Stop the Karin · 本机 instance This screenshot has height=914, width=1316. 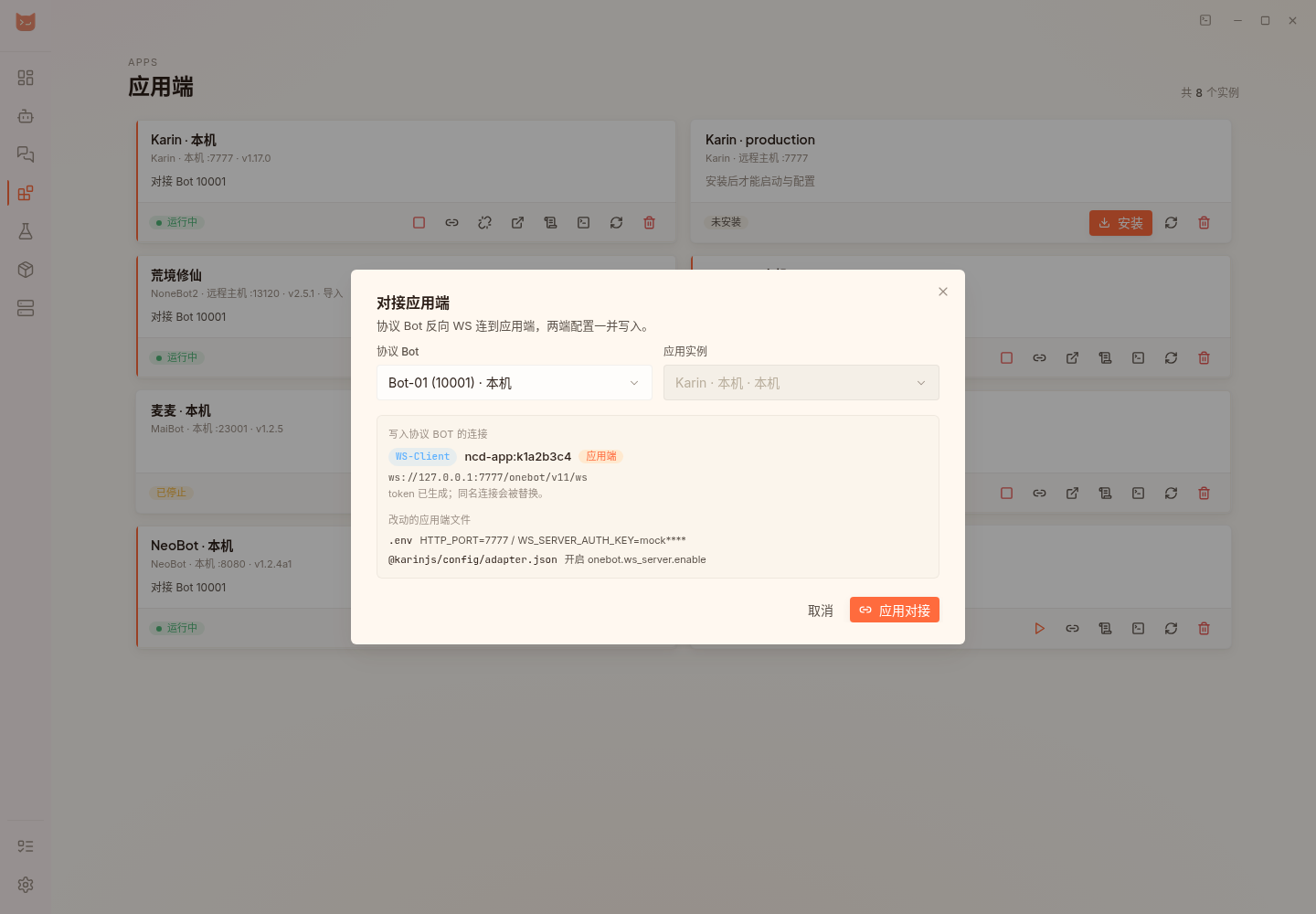point(419,223)
